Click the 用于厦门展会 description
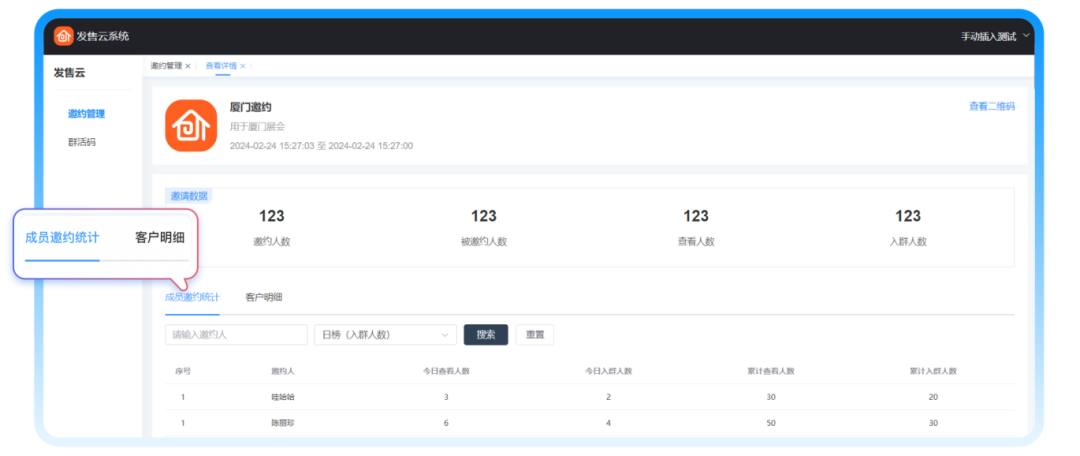The image size is (1080, 456). pyautogui.click(x=258, y=127)
